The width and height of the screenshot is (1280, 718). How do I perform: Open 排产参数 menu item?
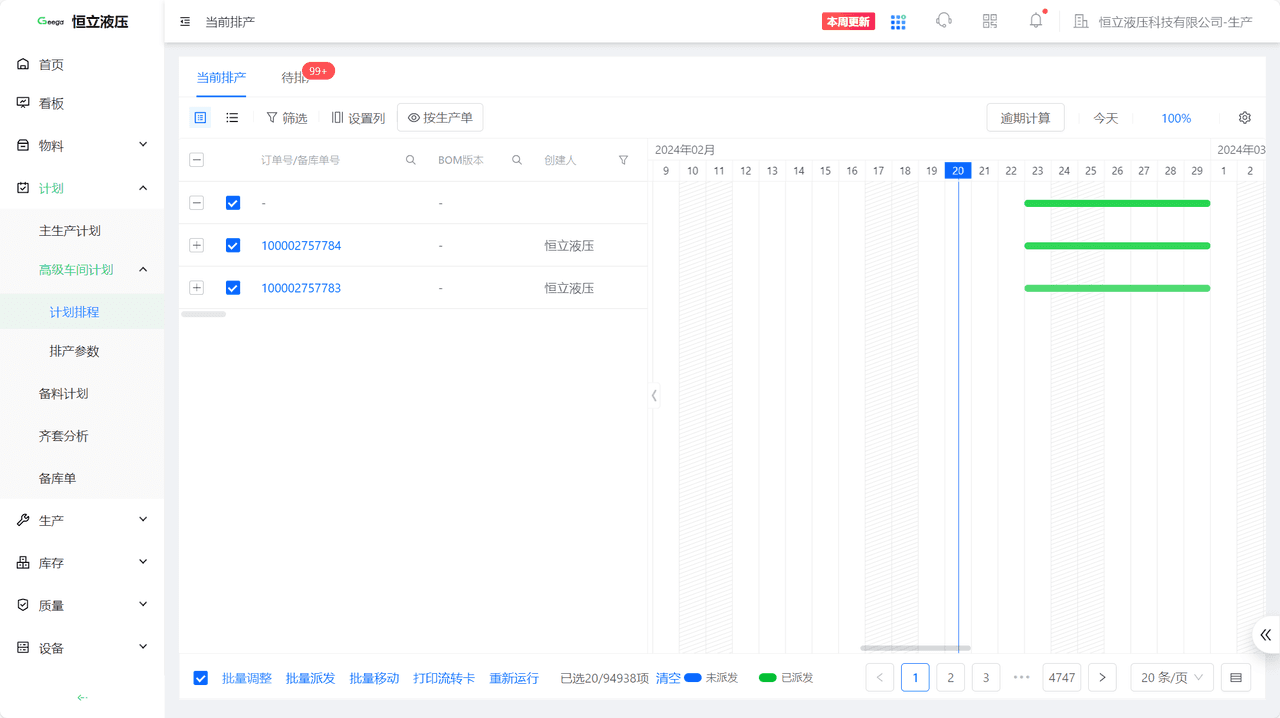(x=75, y=351)
